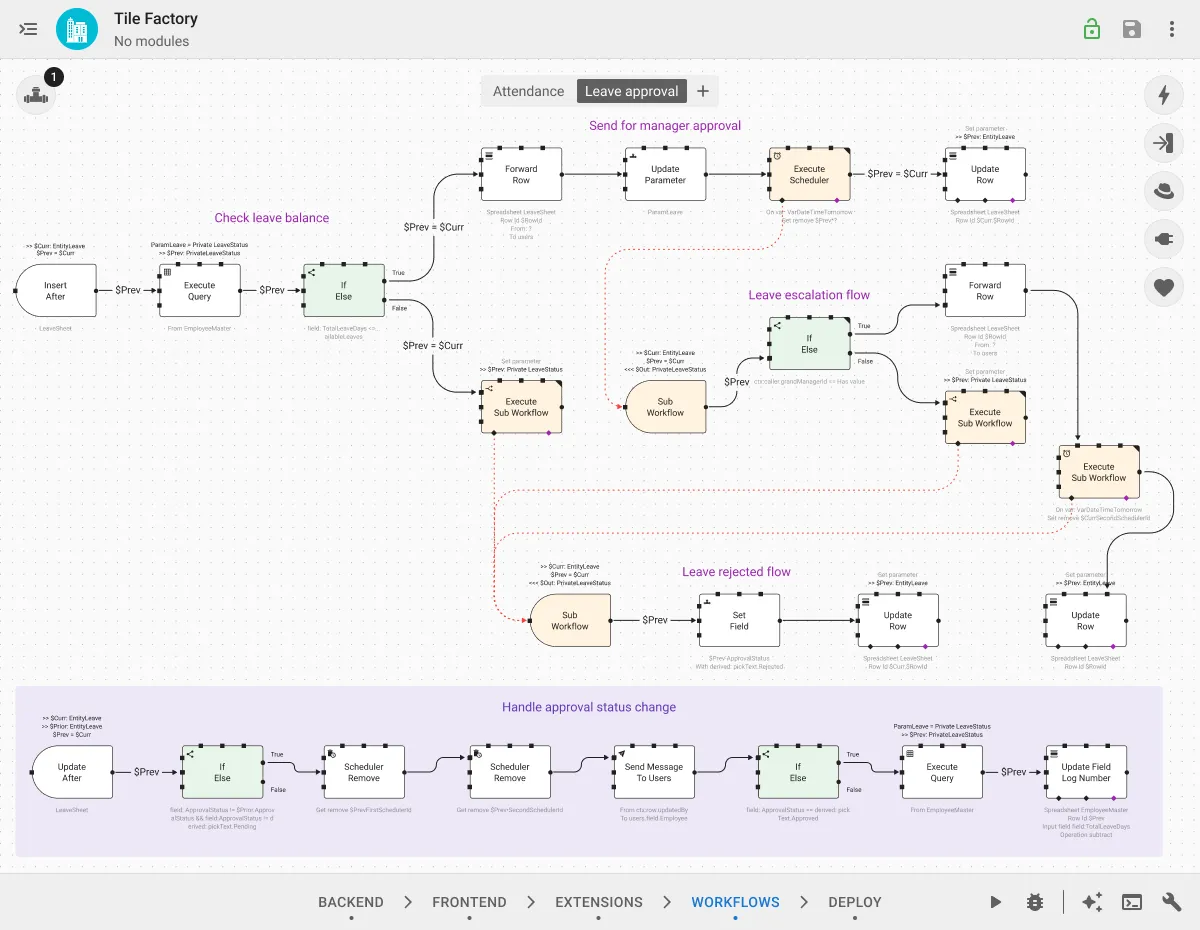Expand the chevron between WORKFLOWS and DEPLOY

coord(803,901)
